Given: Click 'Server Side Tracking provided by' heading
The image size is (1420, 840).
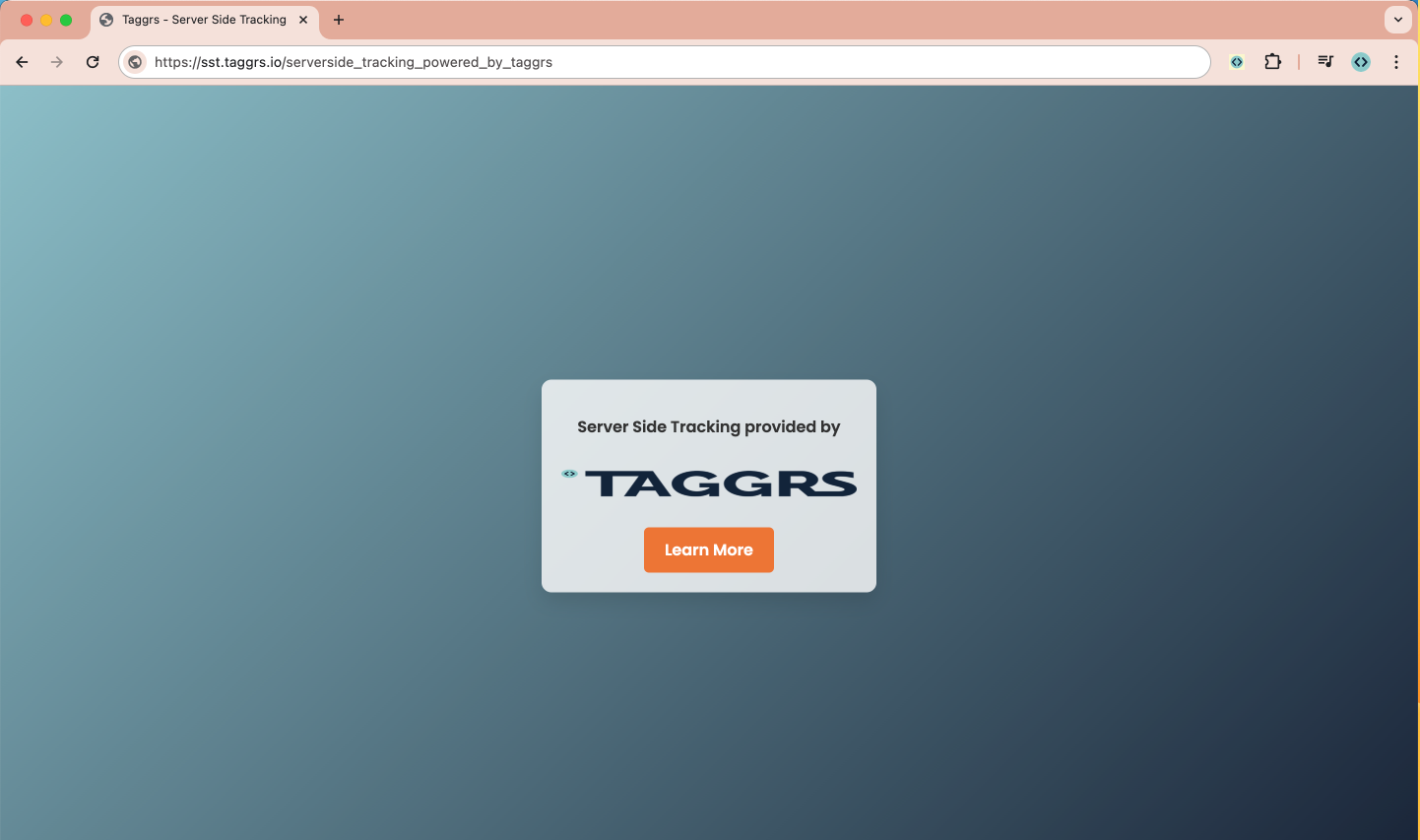Looking at the screenshot, I should click(709, 426).
